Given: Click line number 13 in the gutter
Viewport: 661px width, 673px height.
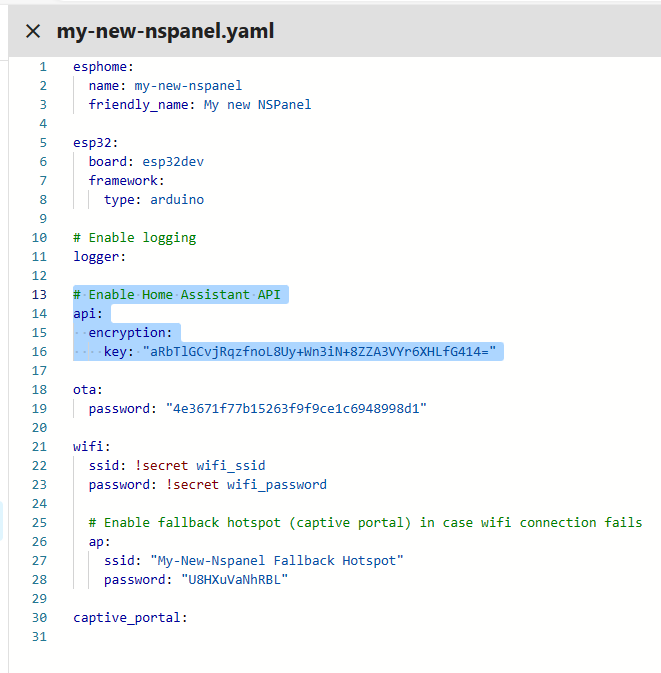Looking at the screenshot, I should pos(39,295).
